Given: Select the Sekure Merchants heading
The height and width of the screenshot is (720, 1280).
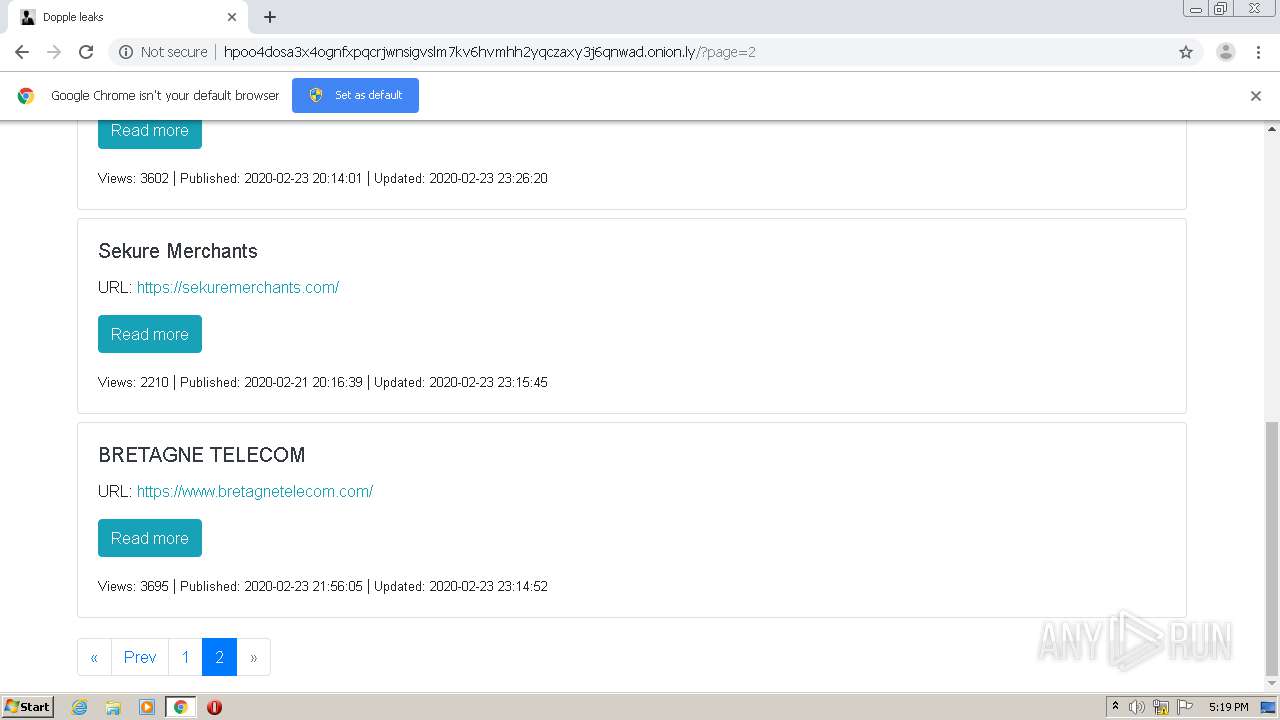Looking at the screenshot, I should pos(178,251).
